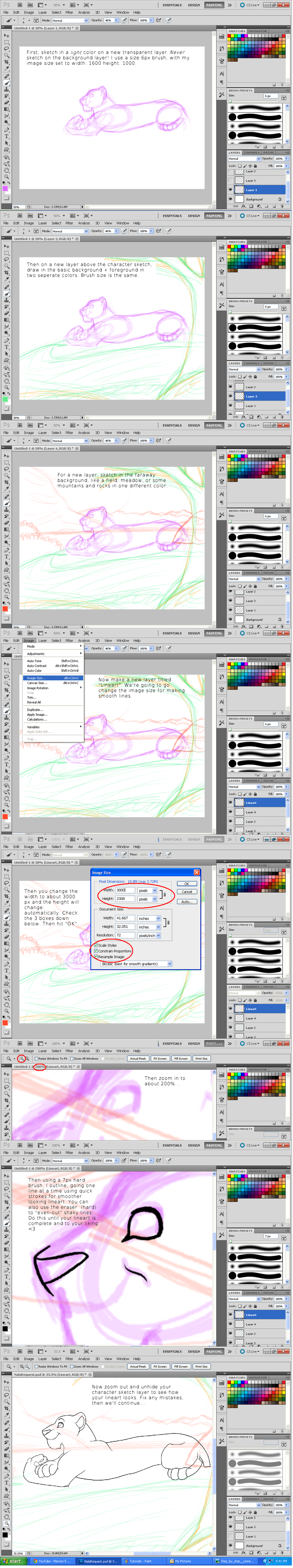
Task: Click Cancel in the Image Size dialog
Action: click(x=187, y=892)
